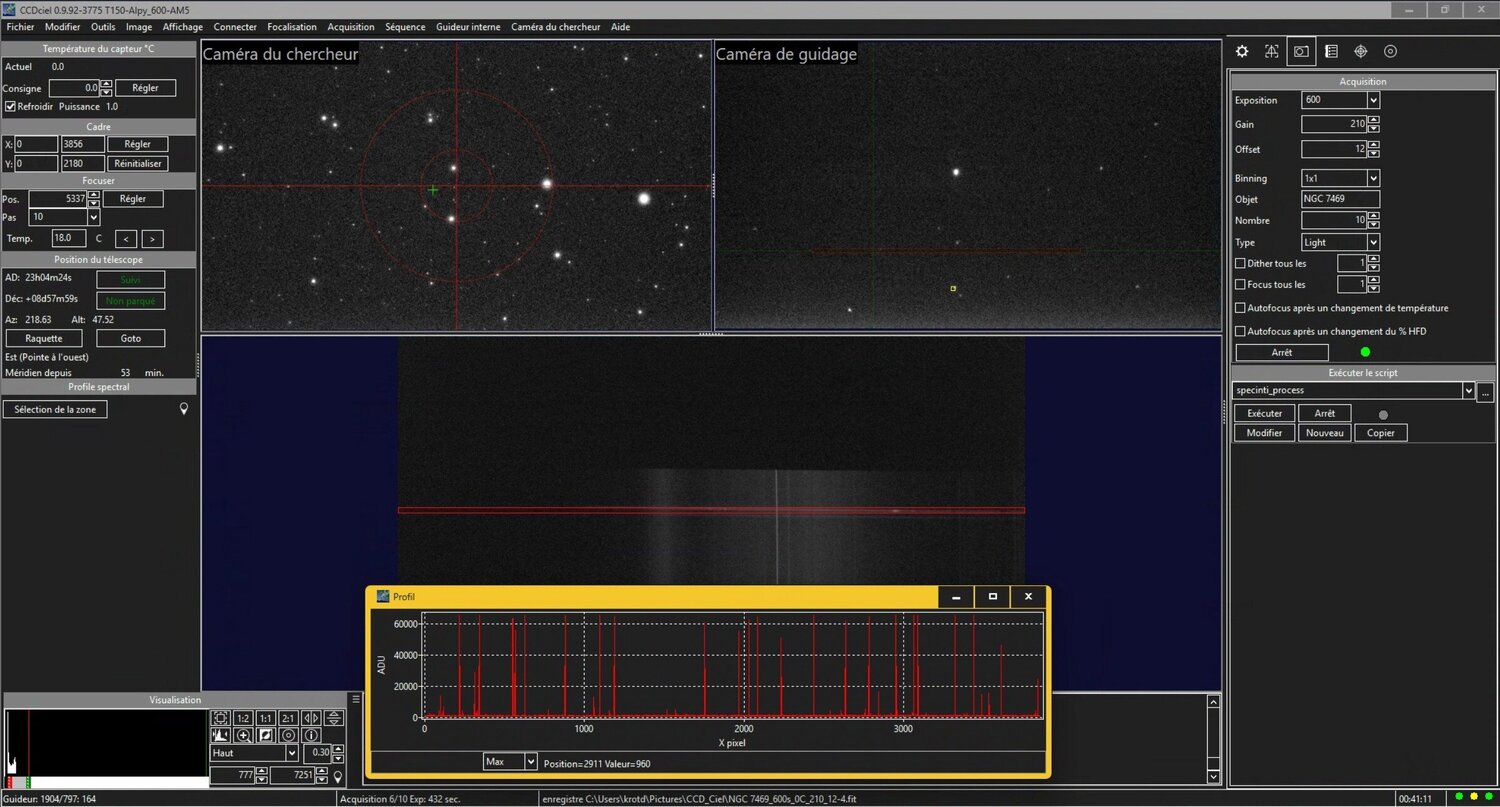Move the focuser outward with > button
The image size is (1500, 807).
(x=152, y=239)
